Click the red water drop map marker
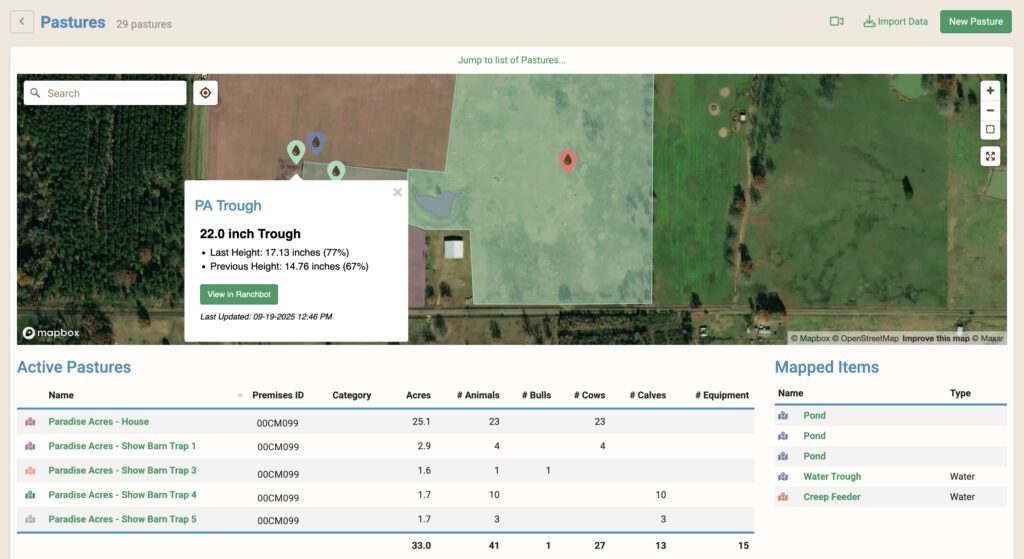The height and width of the screenshot is (559, 1024). point(567,160)
